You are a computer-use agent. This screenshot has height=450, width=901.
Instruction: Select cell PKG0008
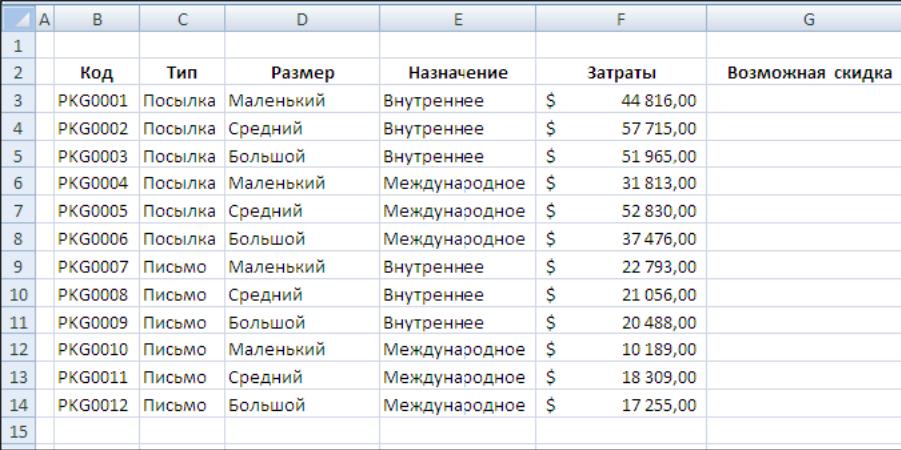coord(97,294)
